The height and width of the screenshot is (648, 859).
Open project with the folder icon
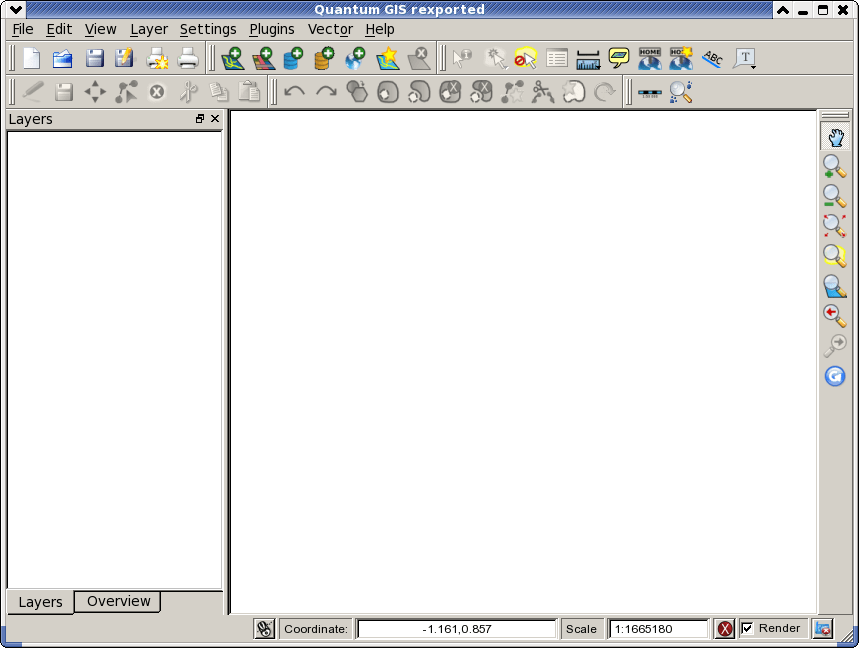click(62, 59)
